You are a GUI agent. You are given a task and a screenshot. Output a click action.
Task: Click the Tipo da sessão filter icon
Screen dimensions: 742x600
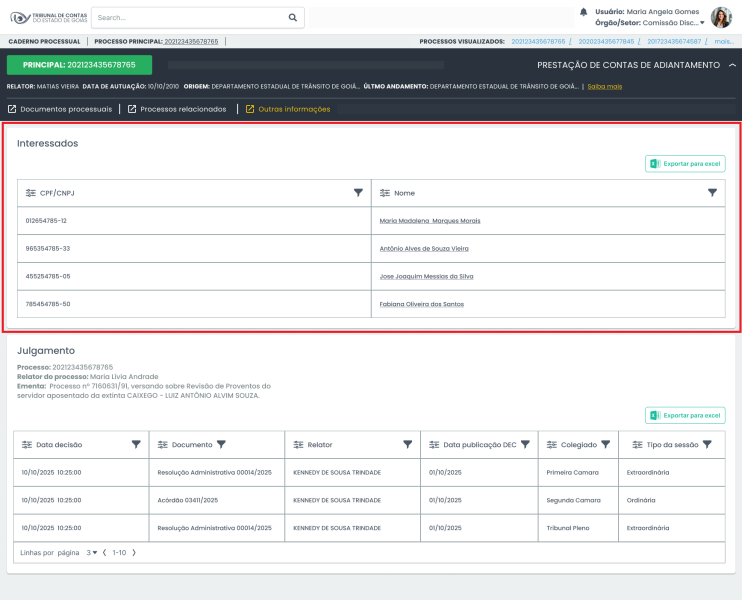(x=706, y=444)
